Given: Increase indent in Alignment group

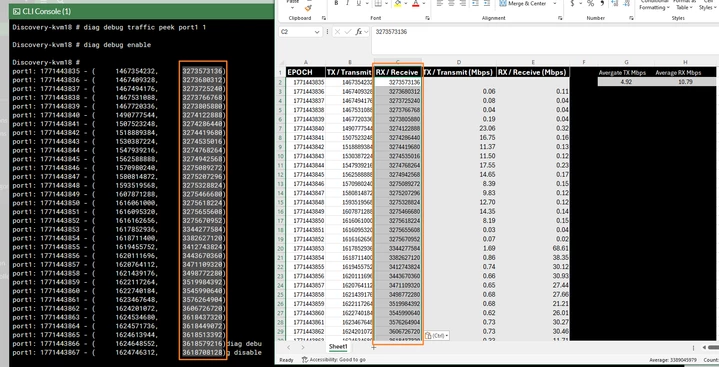Looking at the screenshot, I should click(486, 4).
